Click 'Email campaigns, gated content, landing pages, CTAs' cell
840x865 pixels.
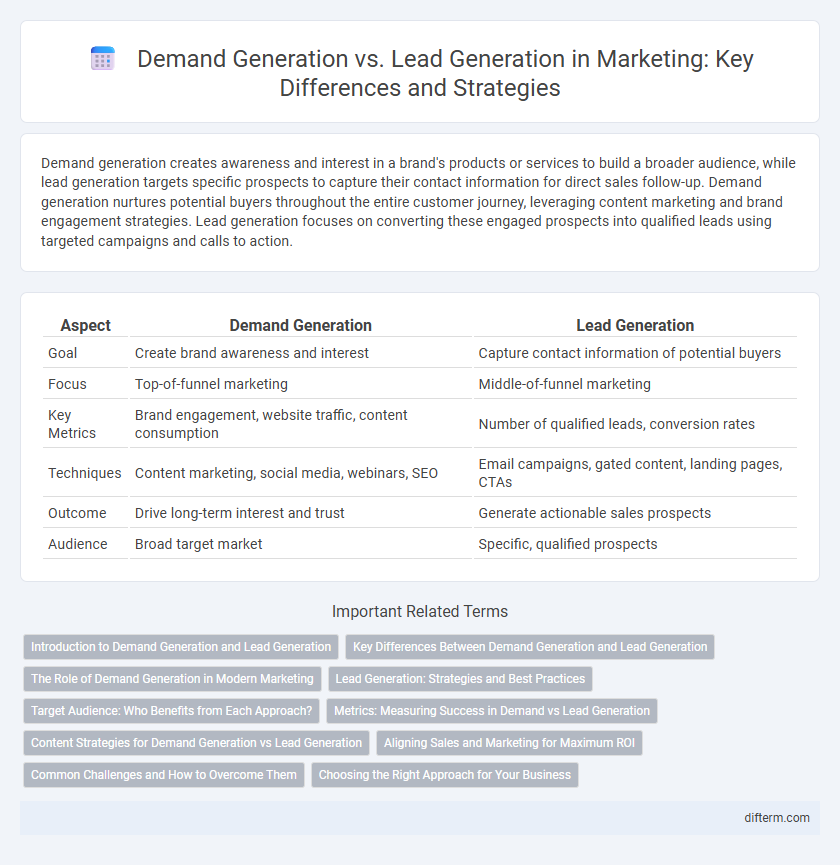(630, 473)
